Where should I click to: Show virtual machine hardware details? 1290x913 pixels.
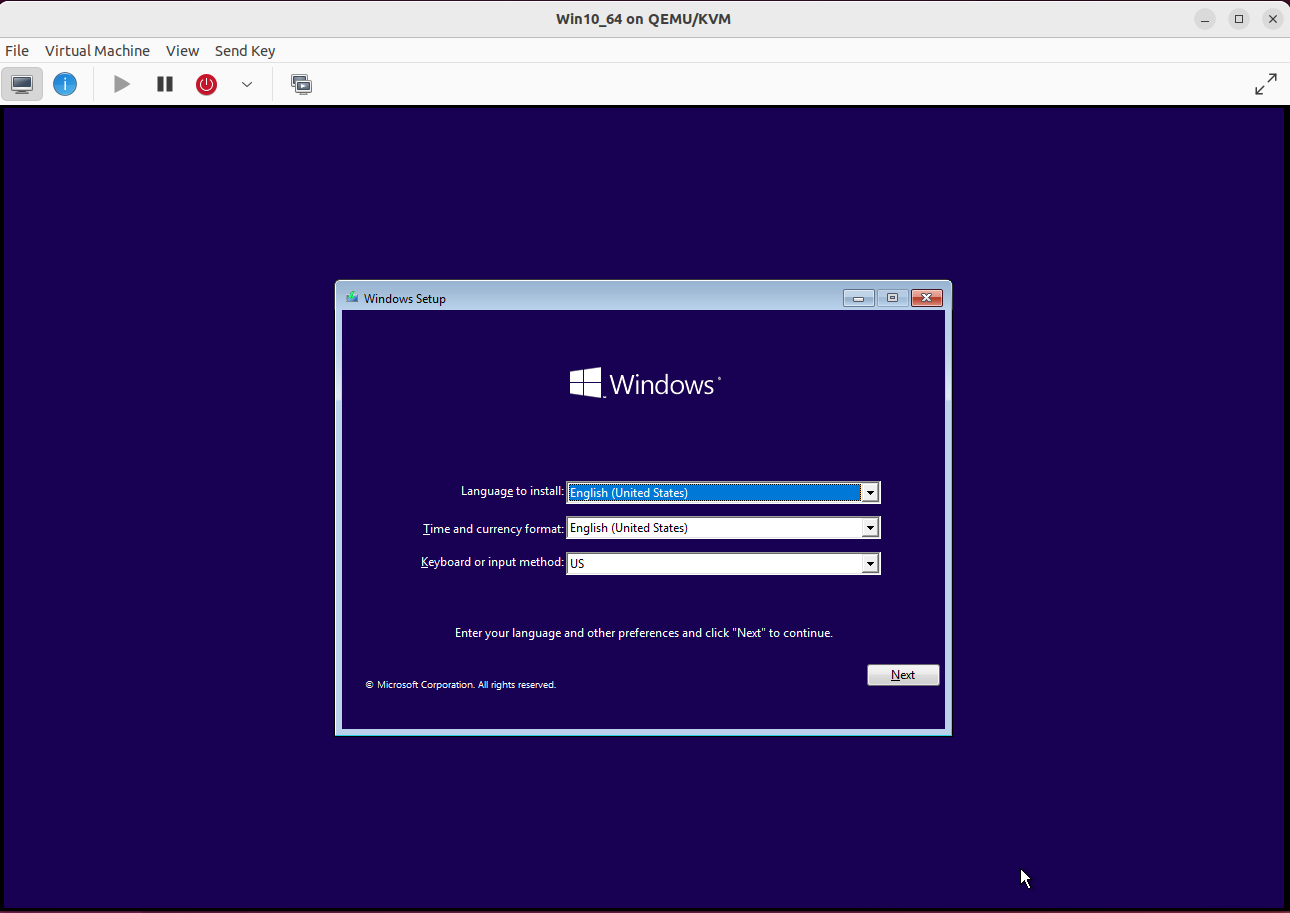pyautogui.click(x=65, y=84)
